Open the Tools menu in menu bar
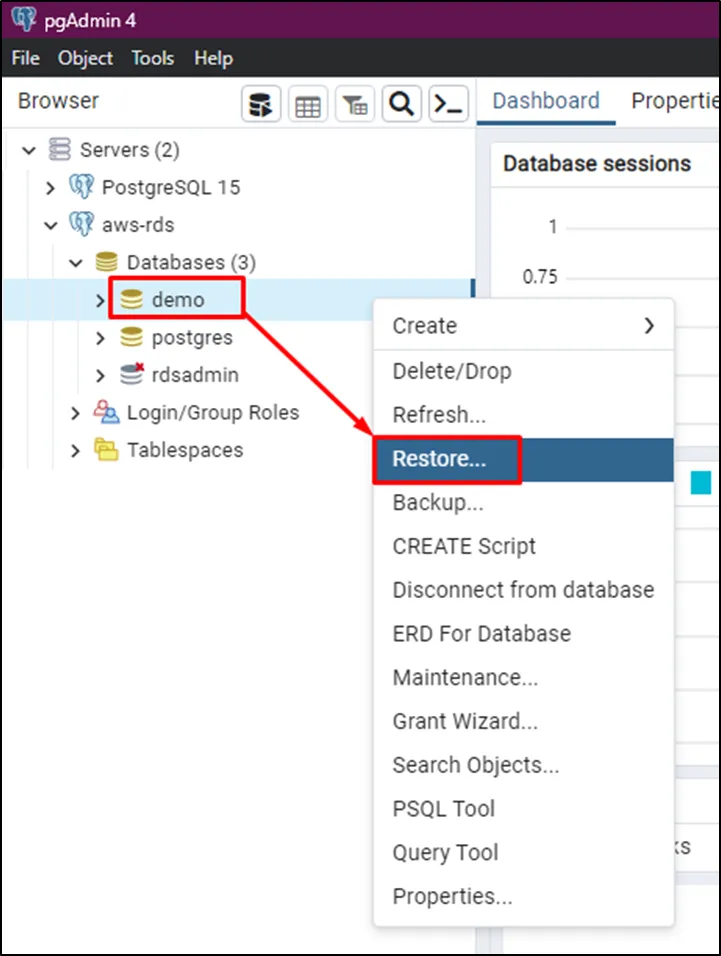Screen dimensions: 721x956 (152, 59)
